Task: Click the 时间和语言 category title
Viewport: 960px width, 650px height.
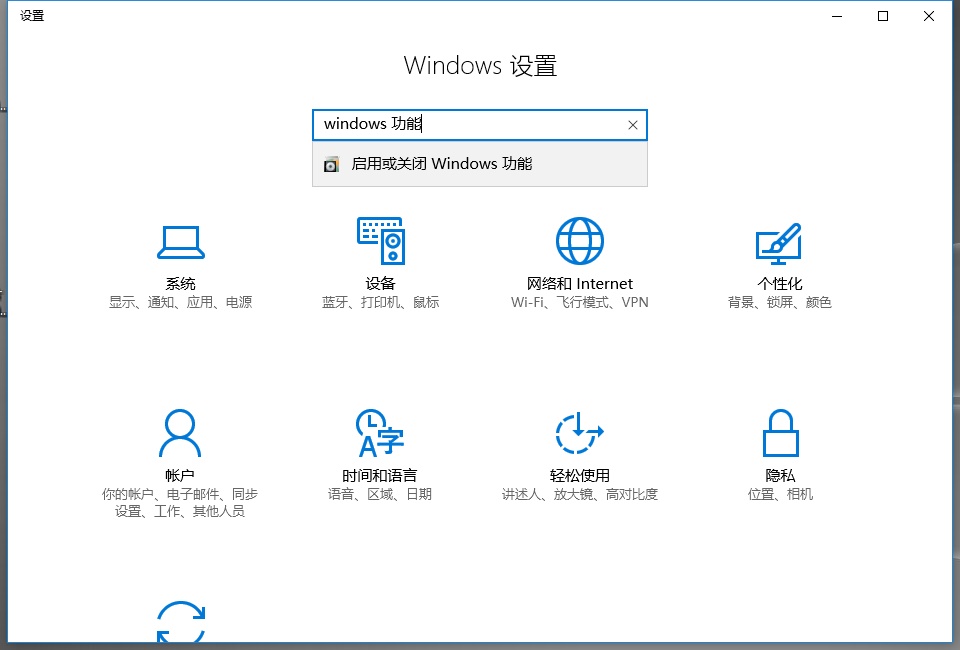Action: [380, 476]
